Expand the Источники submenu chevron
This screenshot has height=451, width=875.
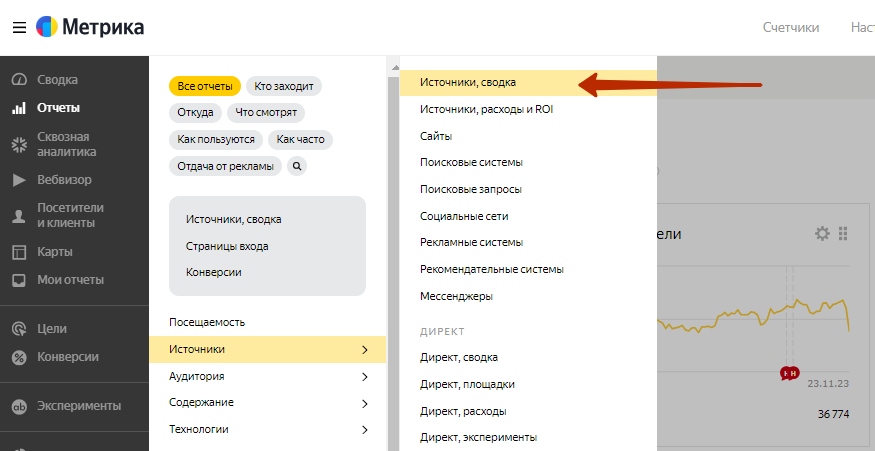365,350
